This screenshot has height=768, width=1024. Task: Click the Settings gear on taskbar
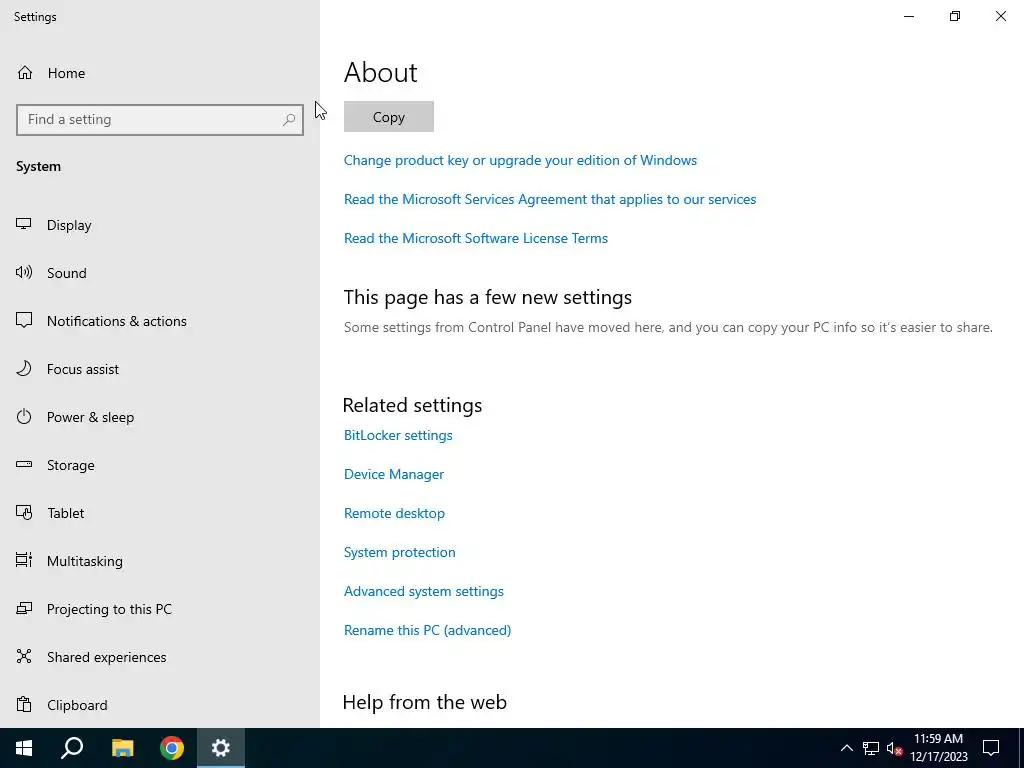(221, 748)
